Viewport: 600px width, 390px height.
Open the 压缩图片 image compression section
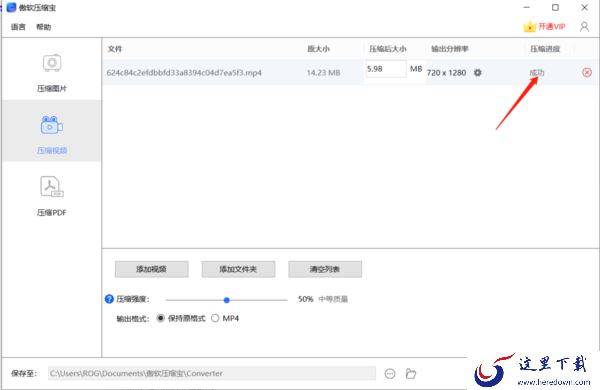[52, 72]
